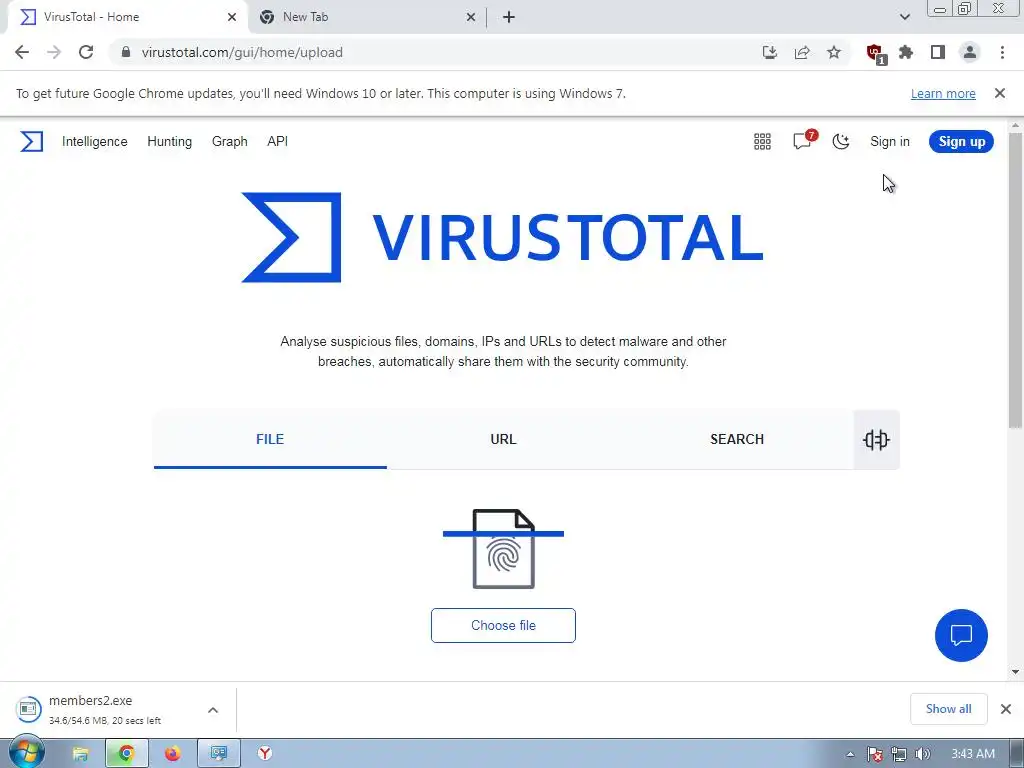Open the Windows Start button
1024x768 pixels.
(x=26, y=753)
